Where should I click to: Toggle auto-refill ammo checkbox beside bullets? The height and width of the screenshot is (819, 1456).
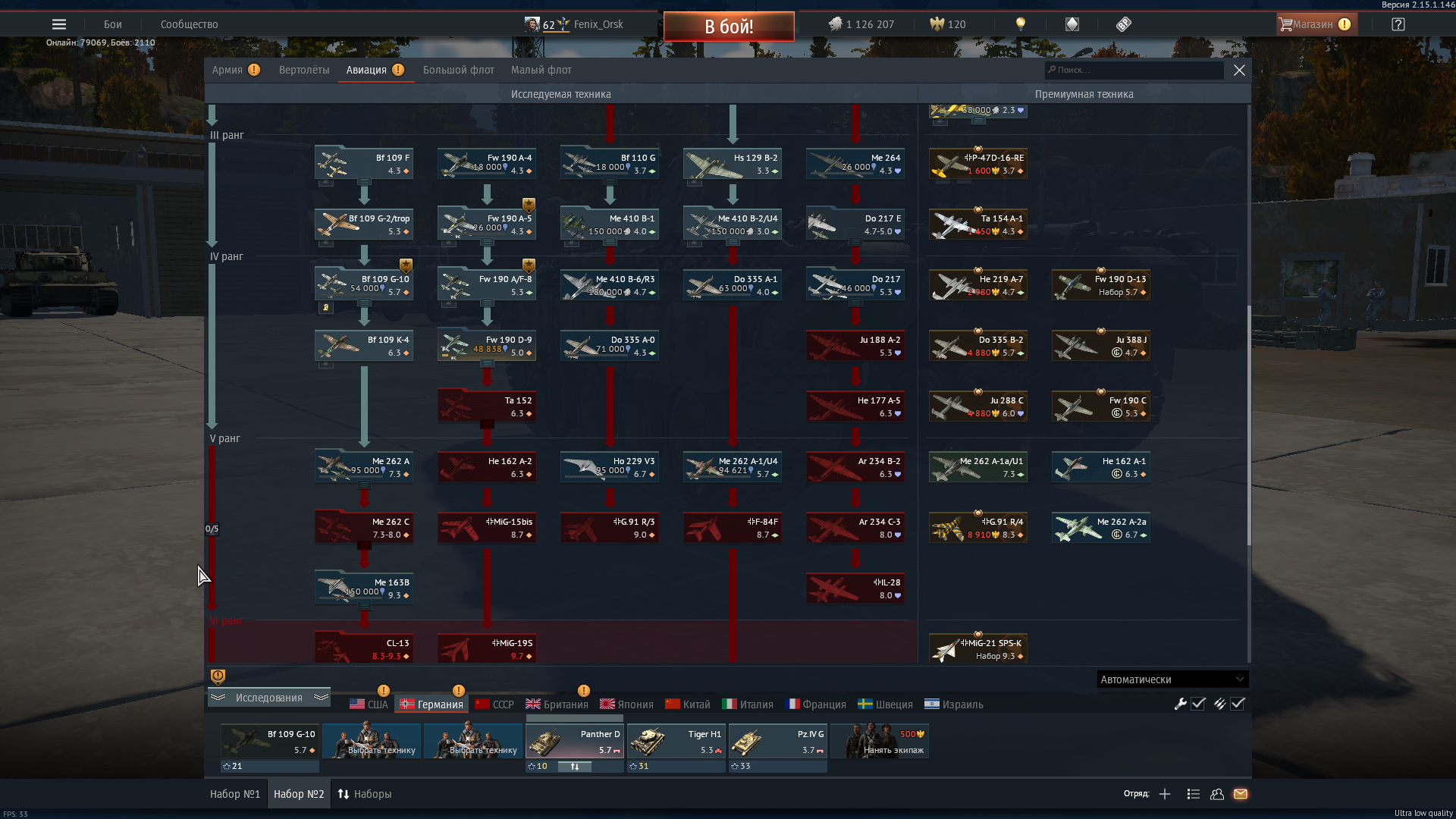pos(1238,704)
